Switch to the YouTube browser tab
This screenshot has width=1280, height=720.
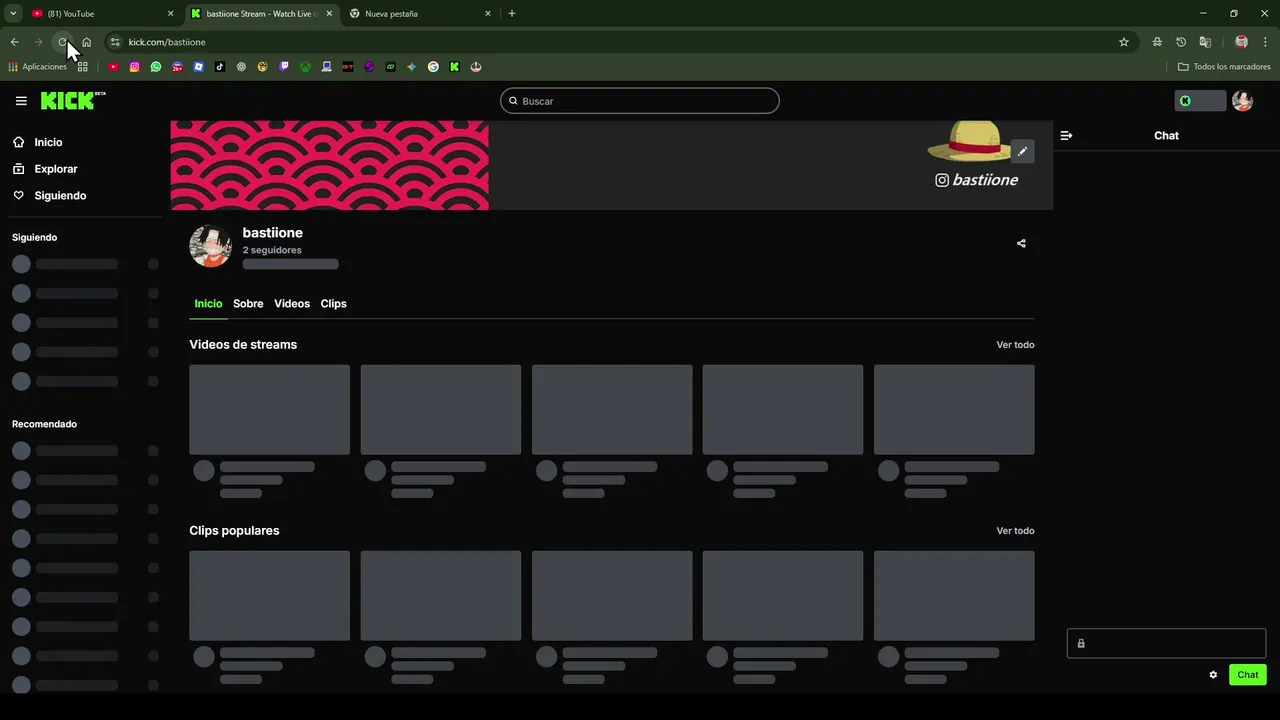pos(103,14)
